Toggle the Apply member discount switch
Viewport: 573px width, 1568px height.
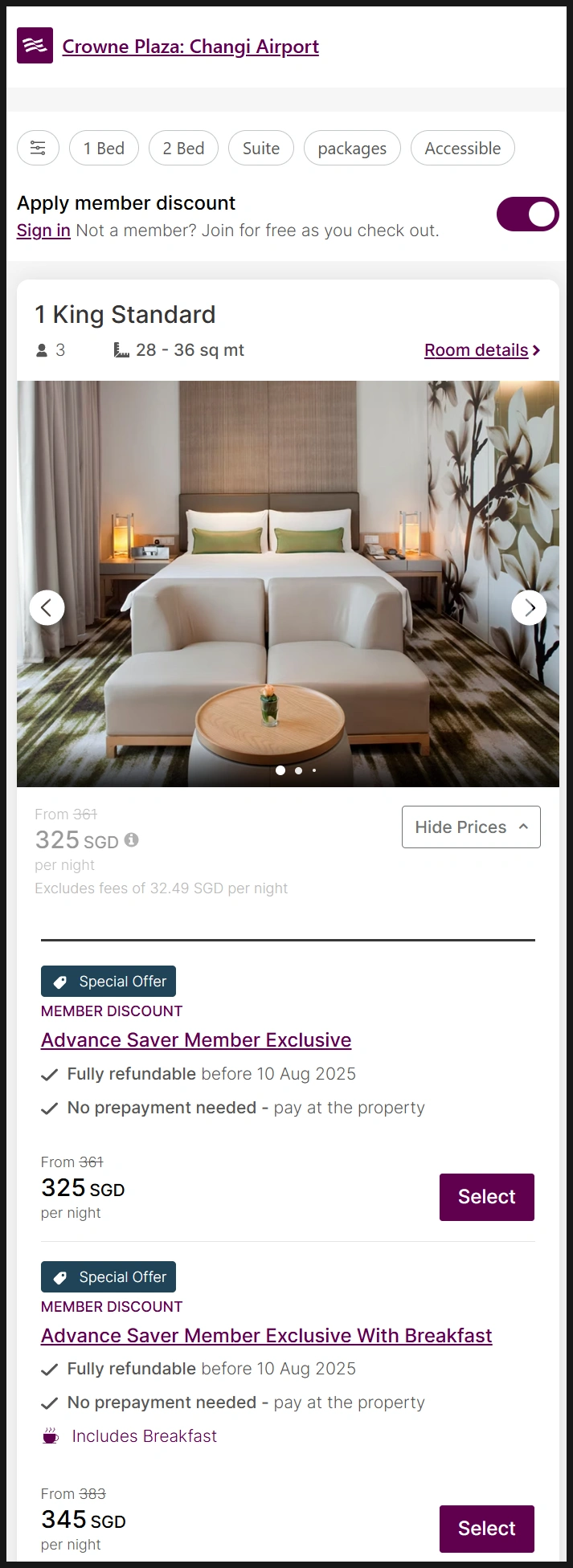(x=527, y=214)
